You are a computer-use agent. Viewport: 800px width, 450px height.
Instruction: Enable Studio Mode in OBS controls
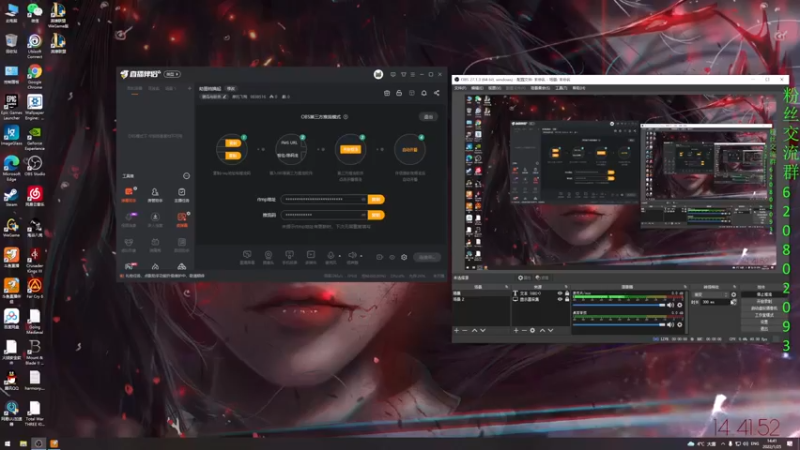point(764,315)
